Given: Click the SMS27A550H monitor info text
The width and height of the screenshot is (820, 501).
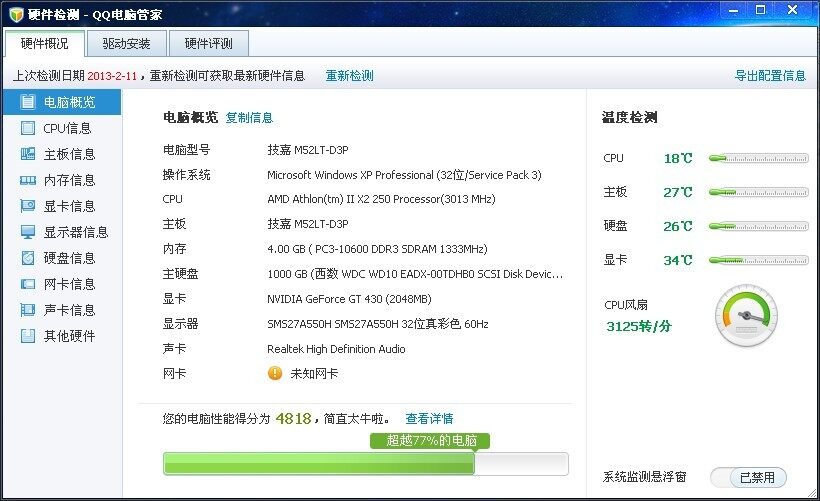Looking at the screenshot, I should pyautogui.click(x=378, y=324).
